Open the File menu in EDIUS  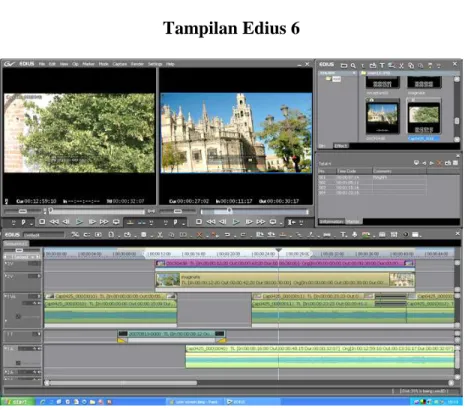pyautogui.click(x=42, y=64)
